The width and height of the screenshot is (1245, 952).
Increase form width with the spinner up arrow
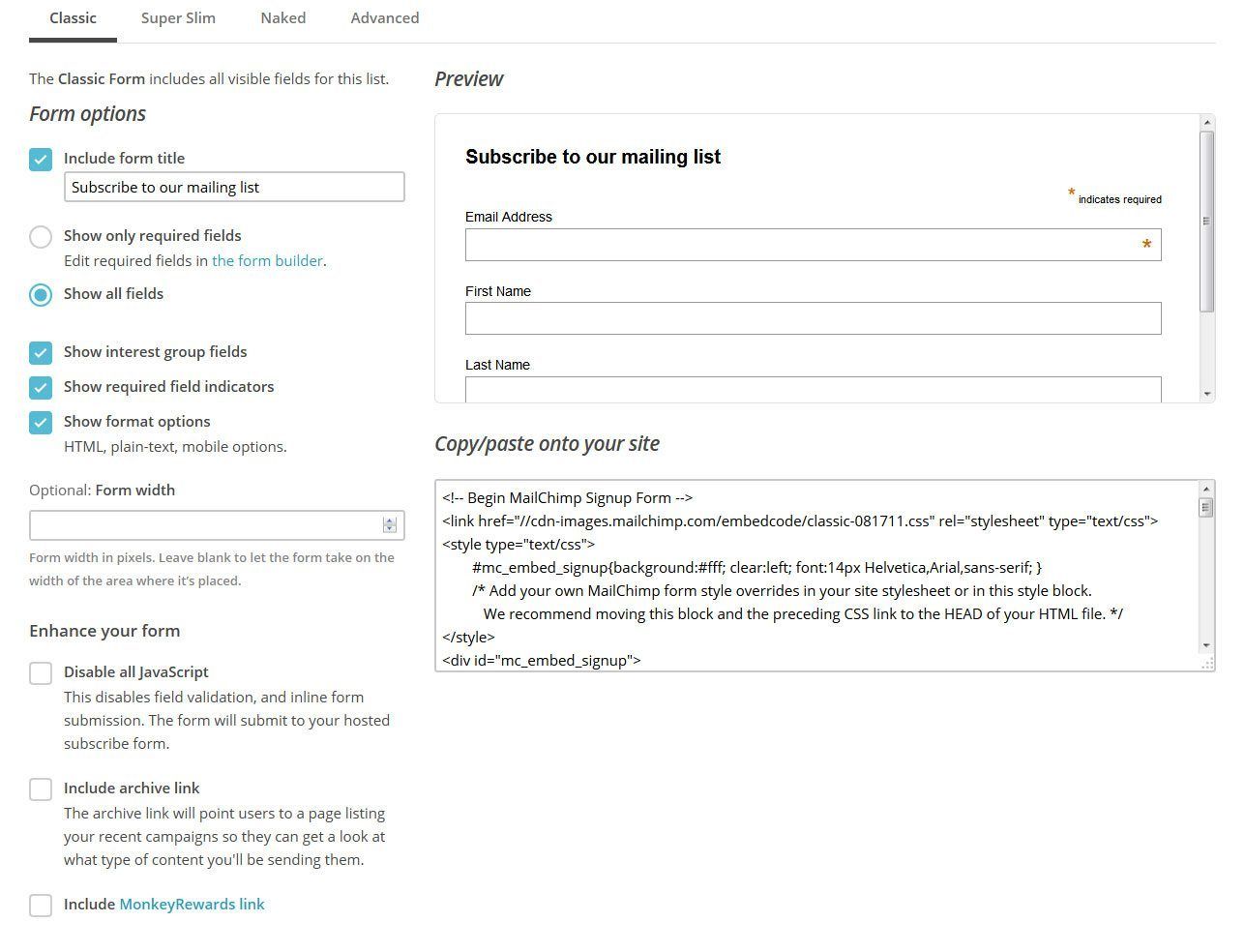(x=390, y=521)
